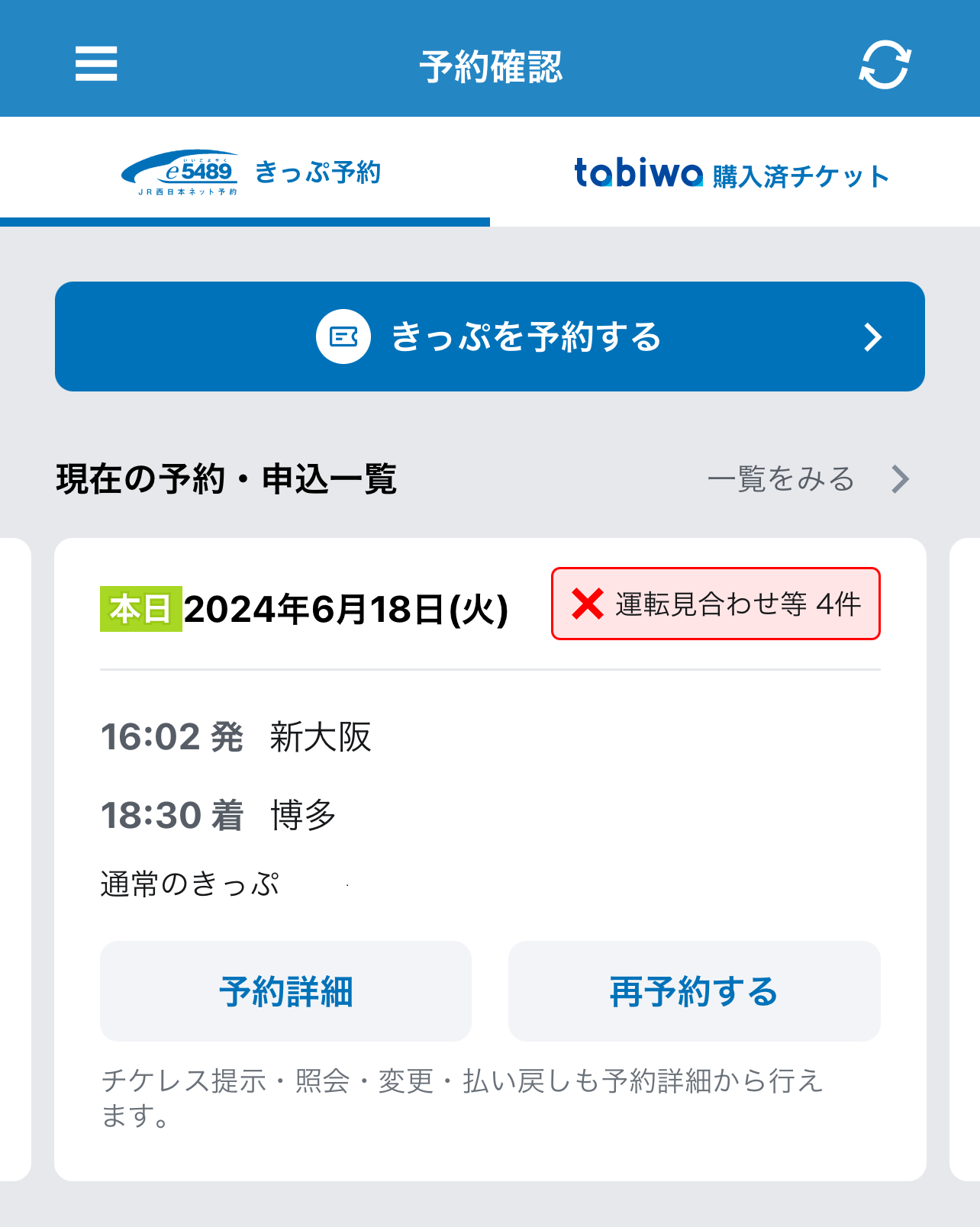Tap the next reservation card at the right edge
The image size is (980, 1227).
965,859
